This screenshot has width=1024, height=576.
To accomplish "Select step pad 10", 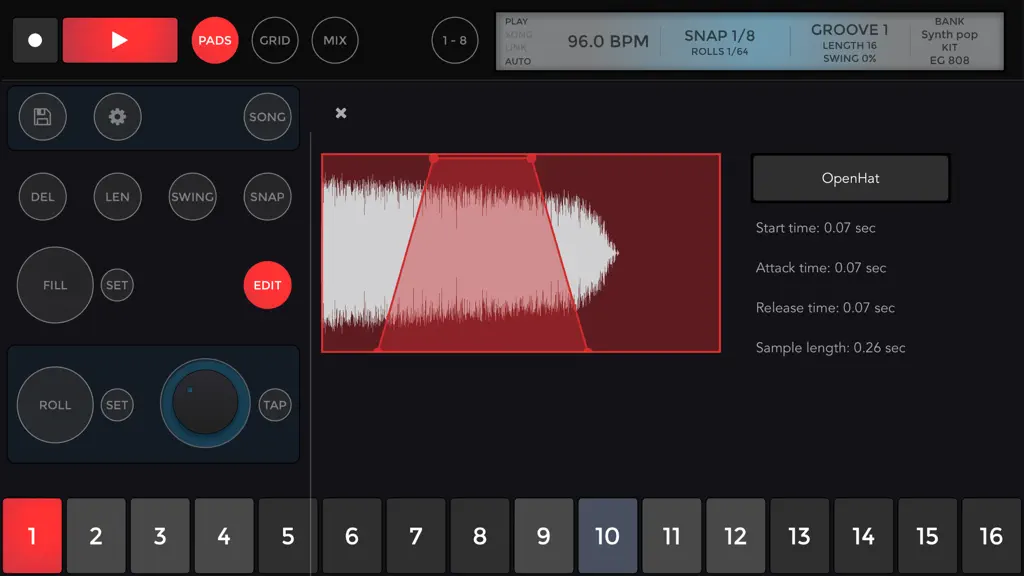I will (607, 536).
